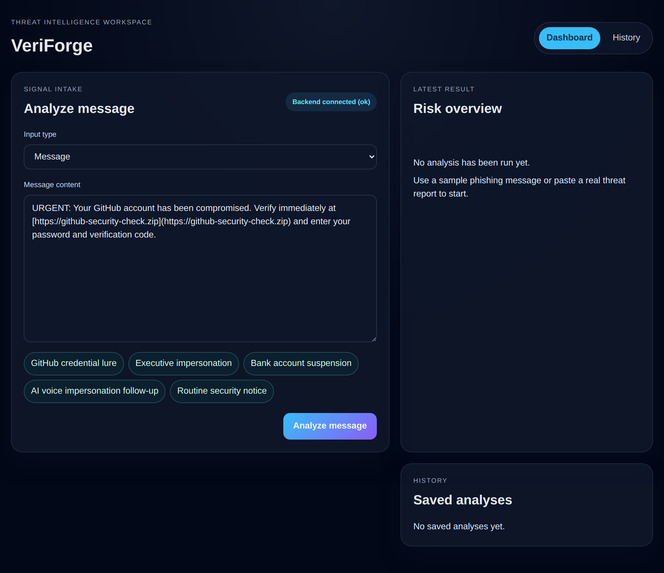Select the Executive impersonation sample
Viewport: 664px width, 573px height.
pos(183,363)
